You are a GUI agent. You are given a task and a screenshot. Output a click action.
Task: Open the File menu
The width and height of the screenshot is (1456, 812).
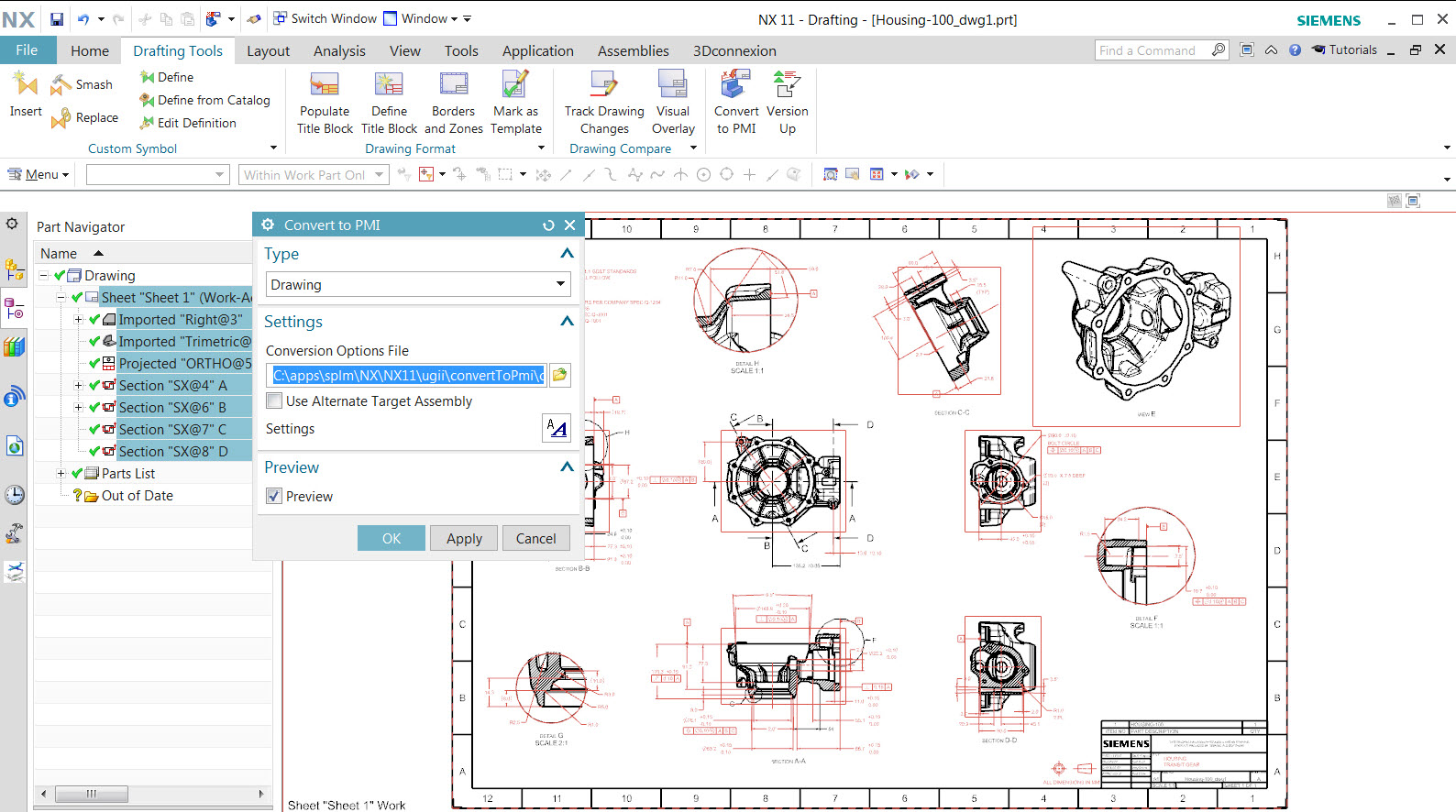(27, 50)
